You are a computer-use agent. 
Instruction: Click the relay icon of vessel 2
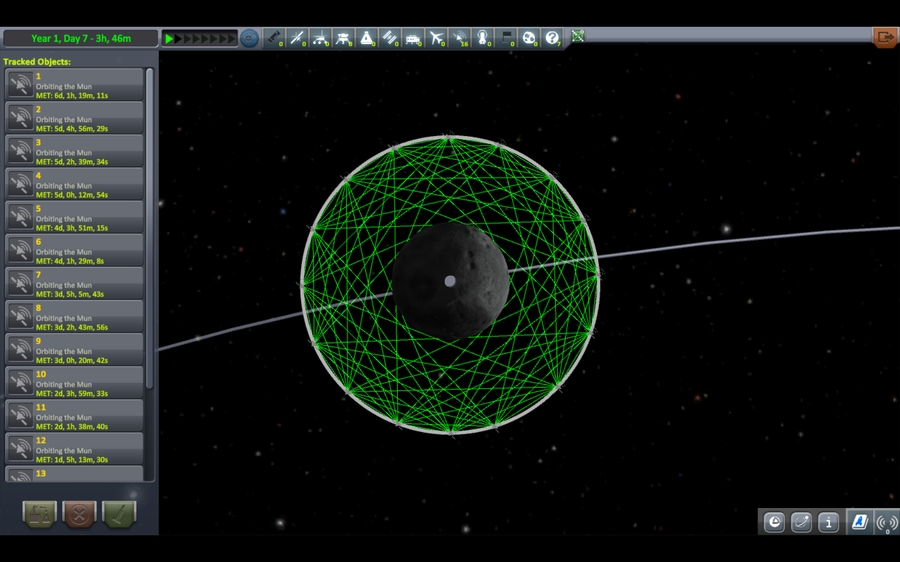pos(21,118)
